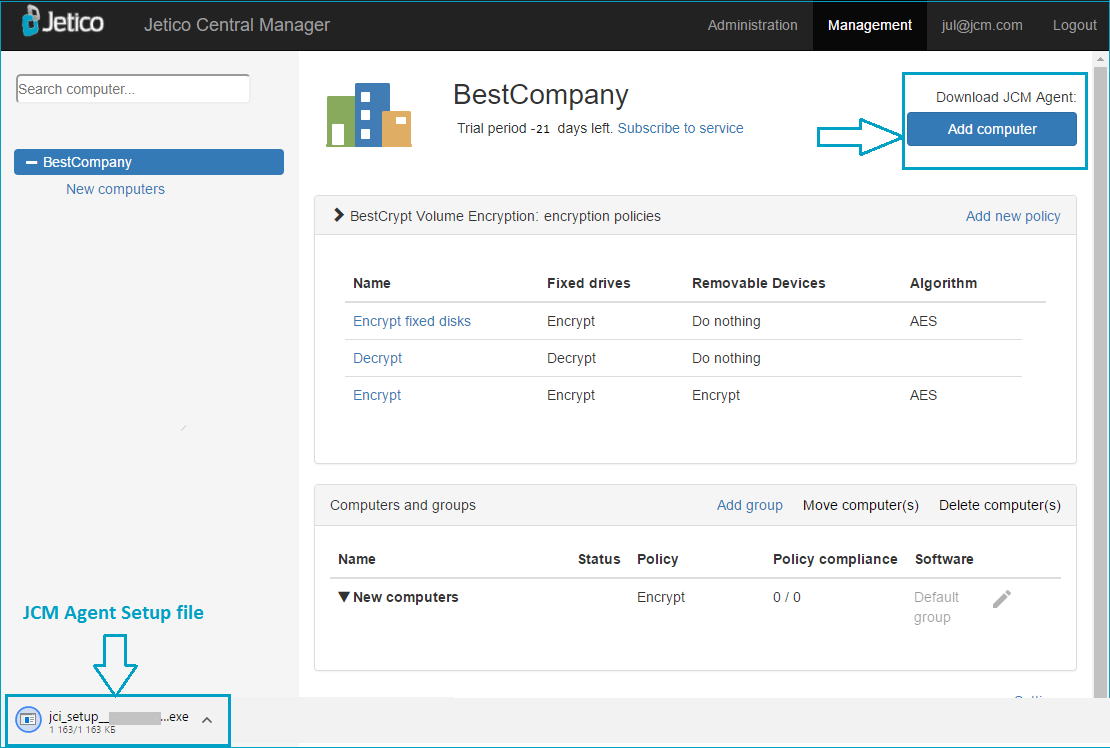Click Add new policy link
Viewport: 1110px width, 748px height.
point(1013,216)
